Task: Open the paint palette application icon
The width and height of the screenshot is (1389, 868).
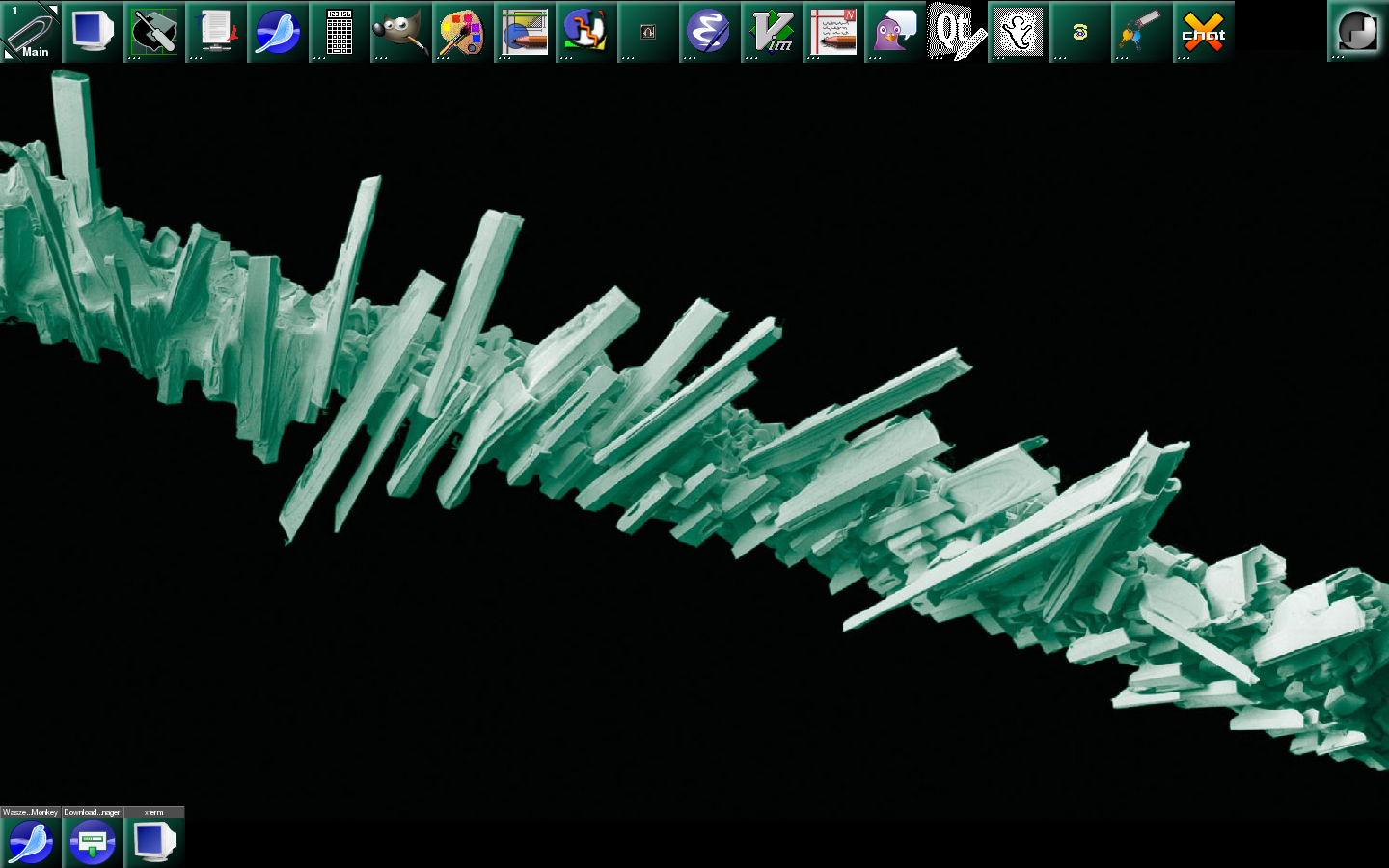Action: 462,32
